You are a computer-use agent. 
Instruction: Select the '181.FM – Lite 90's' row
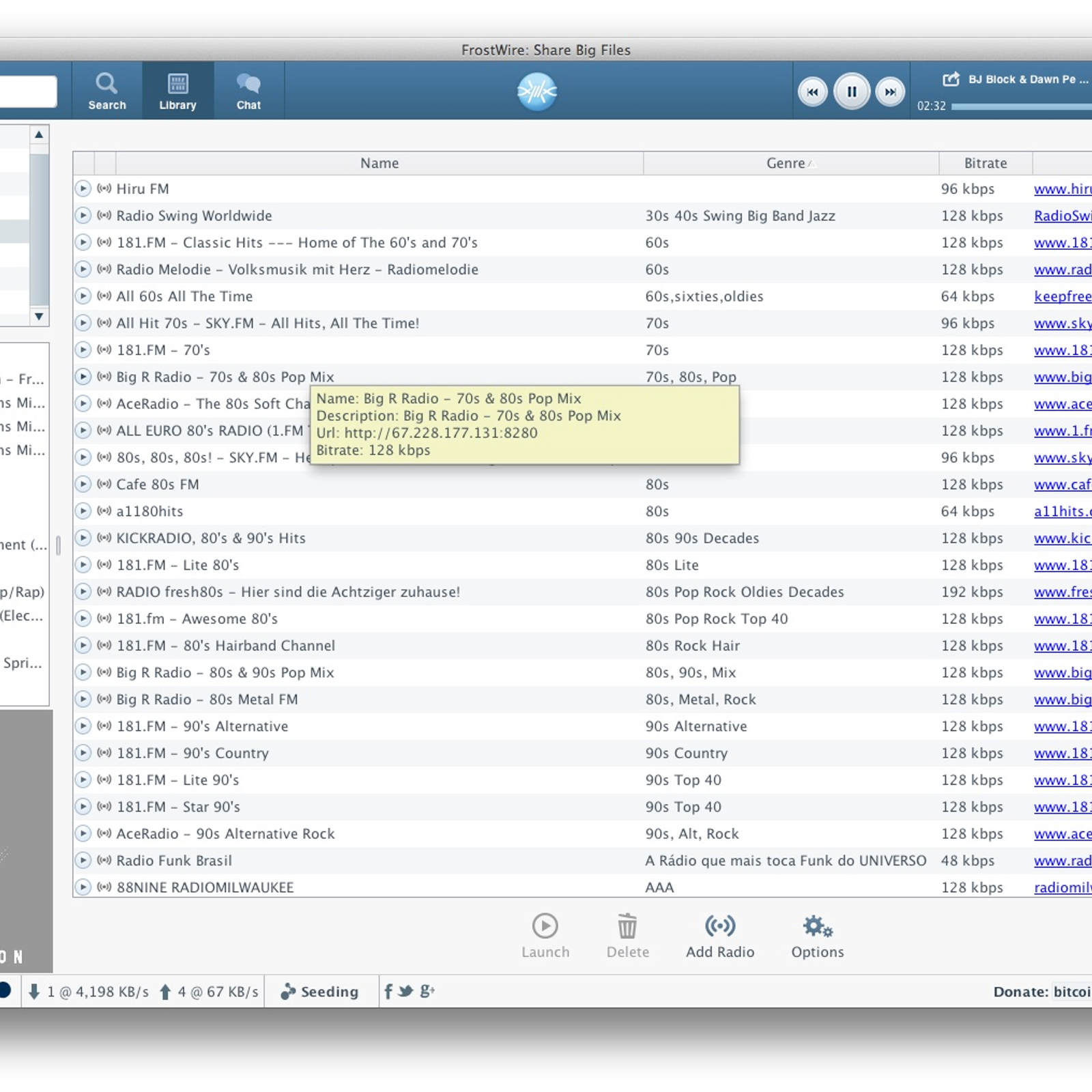584,780
